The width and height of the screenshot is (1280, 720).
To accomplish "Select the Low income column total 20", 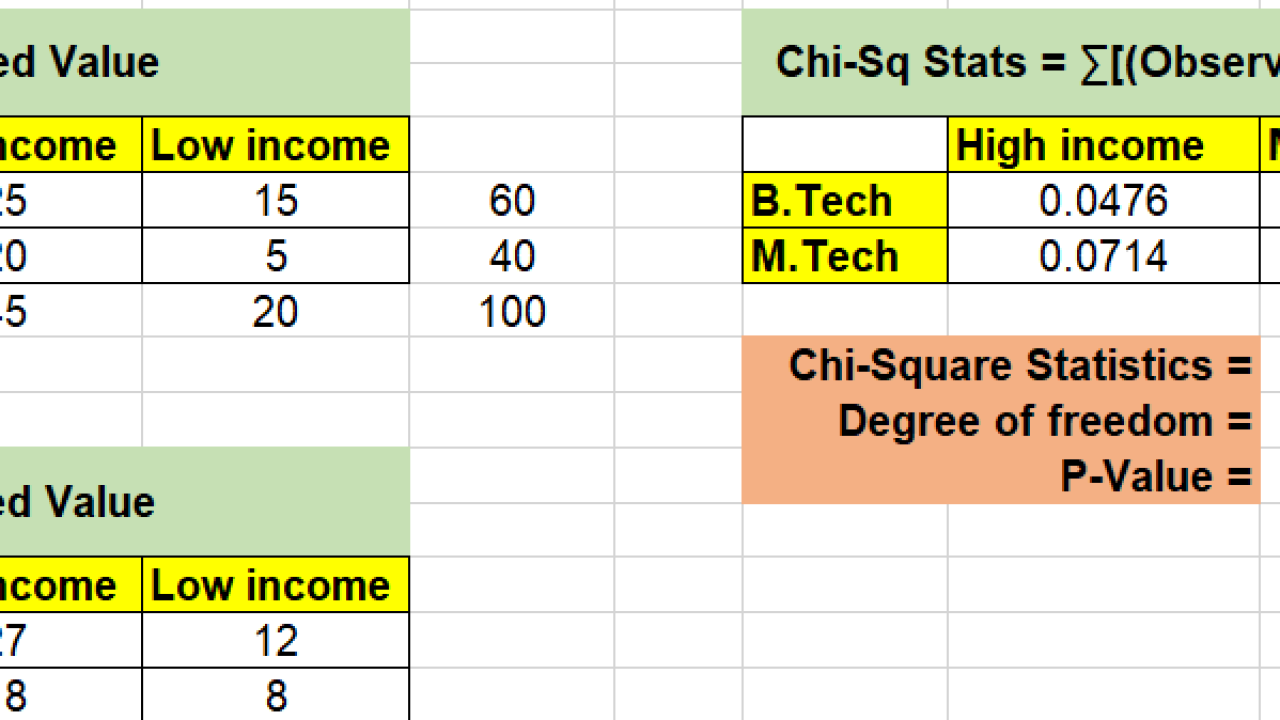I will [275, 312].
